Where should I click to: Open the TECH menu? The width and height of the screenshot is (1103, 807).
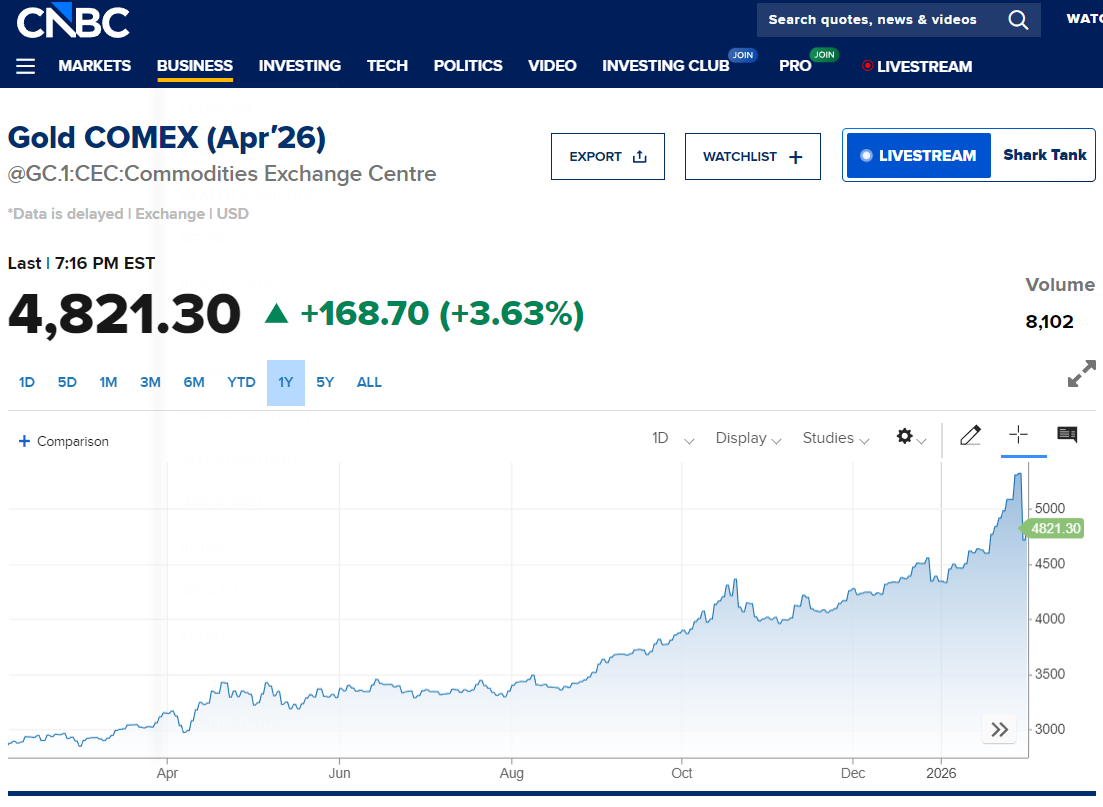point(387,66)
